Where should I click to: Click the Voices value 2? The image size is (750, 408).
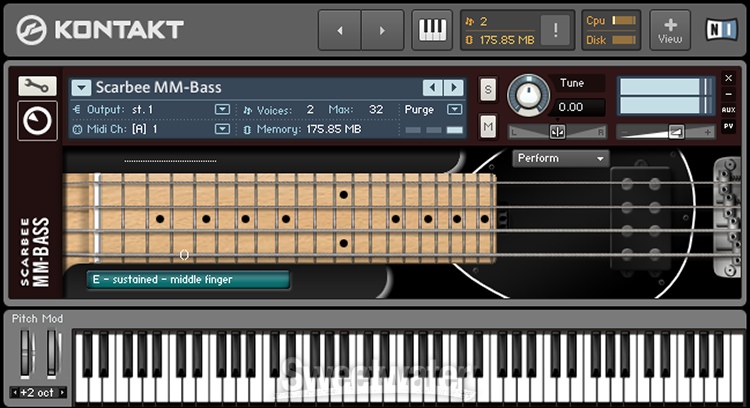pyautogui.click(x=310, y=110)
